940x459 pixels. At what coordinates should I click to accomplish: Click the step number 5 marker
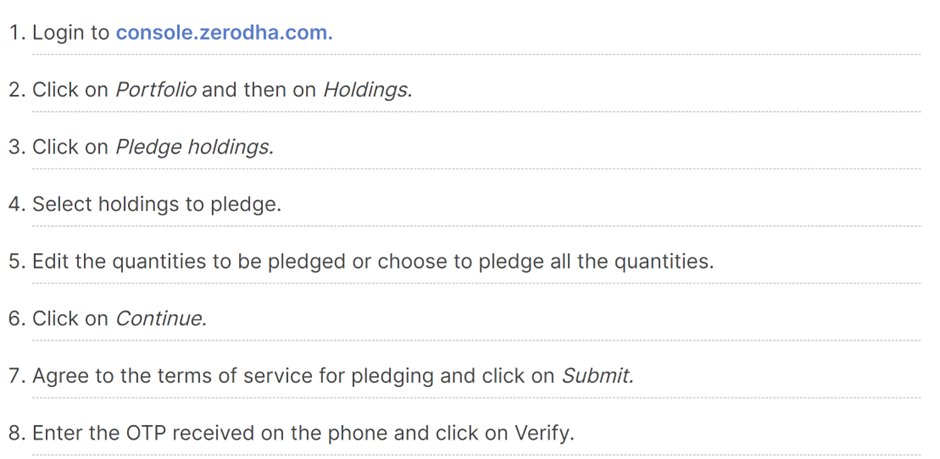pos(16,261)
